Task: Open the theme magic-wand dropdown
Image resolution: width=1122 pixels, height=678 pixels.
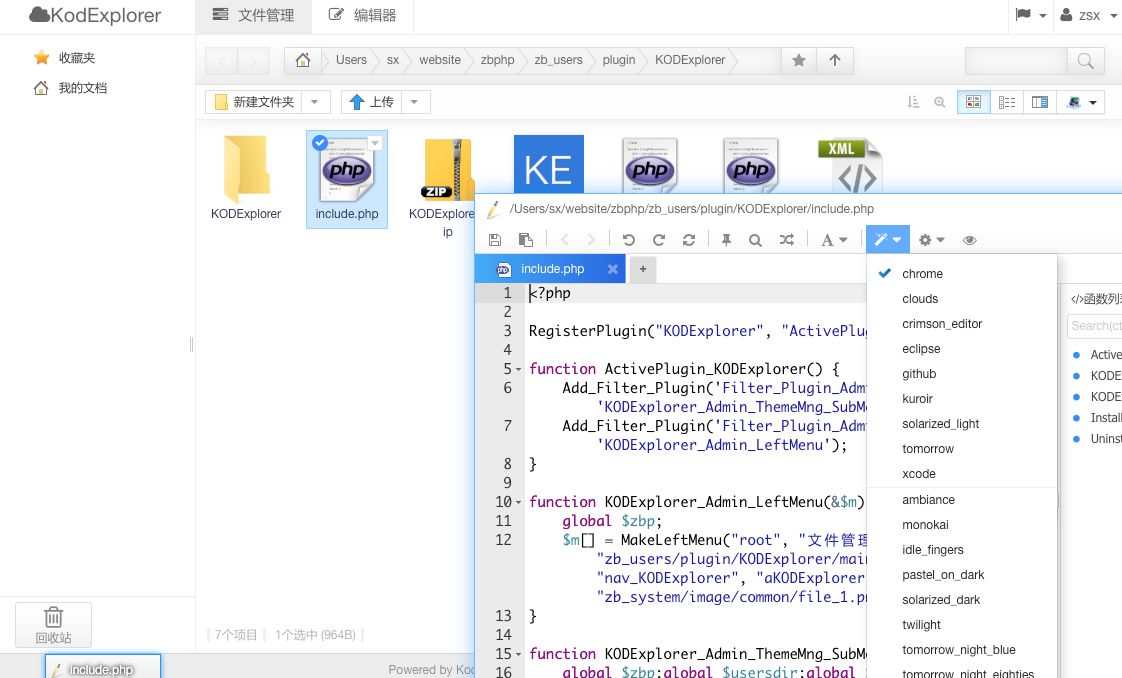Action: 888,240
